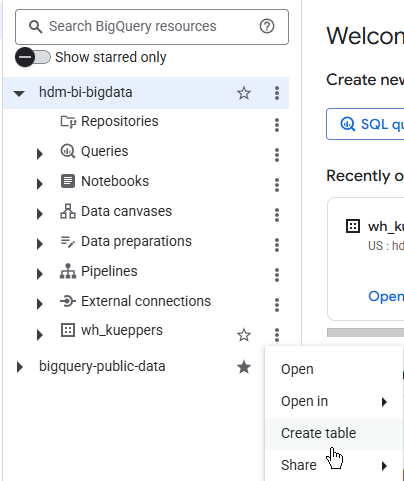Image resolution: width=404 pixels, height=481 pixels.
Task: Click the help icon in search box
Action: [267, 26]
